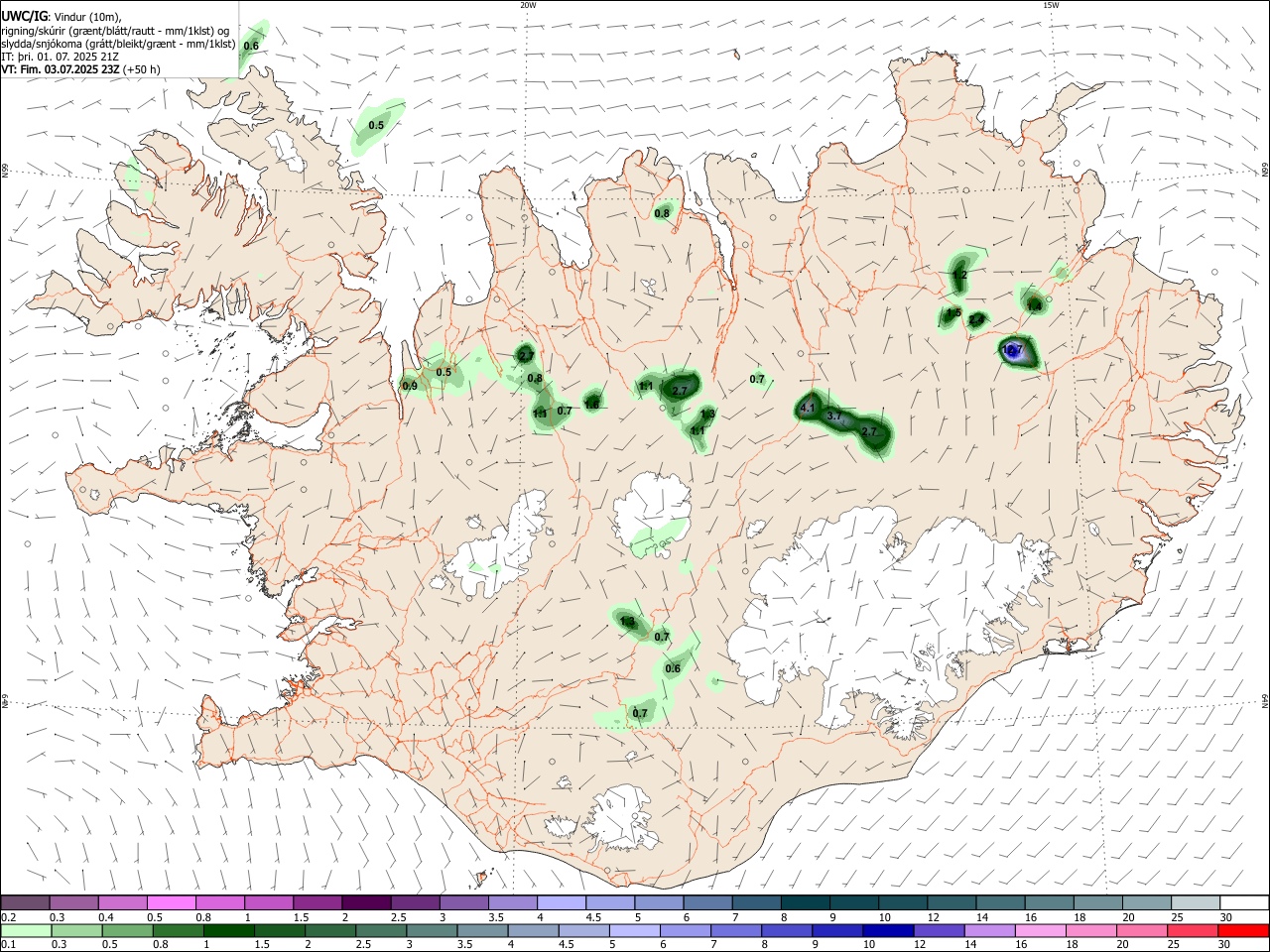The width and height of the screenshot is (1270, 952).
Task: Select the crimson swatch labeled 25 in bottom row
Action: [1194, 931]
